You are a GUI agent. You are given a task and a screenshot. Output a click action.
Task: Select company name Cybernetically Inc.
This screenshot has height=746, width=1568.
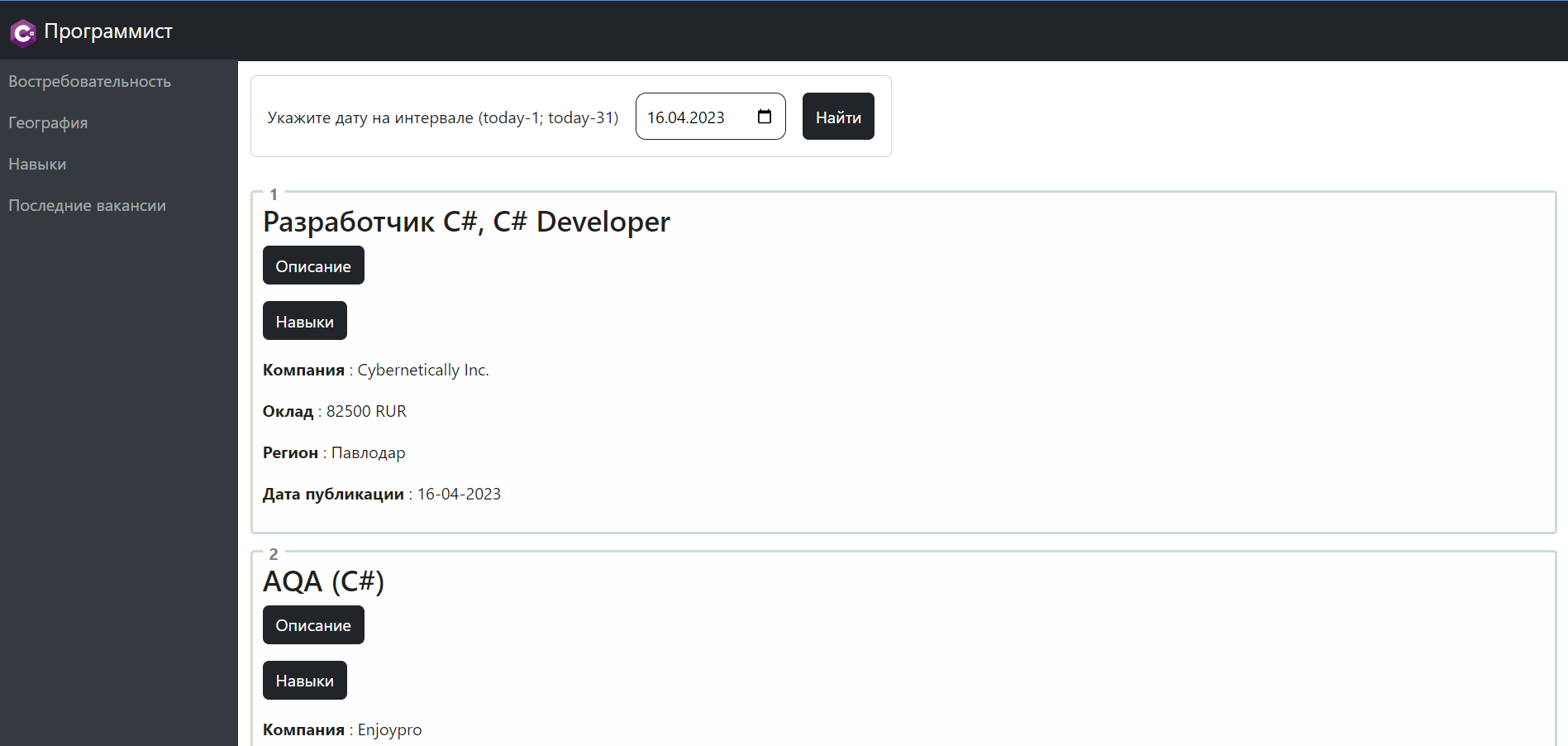[x=423, y=370]
